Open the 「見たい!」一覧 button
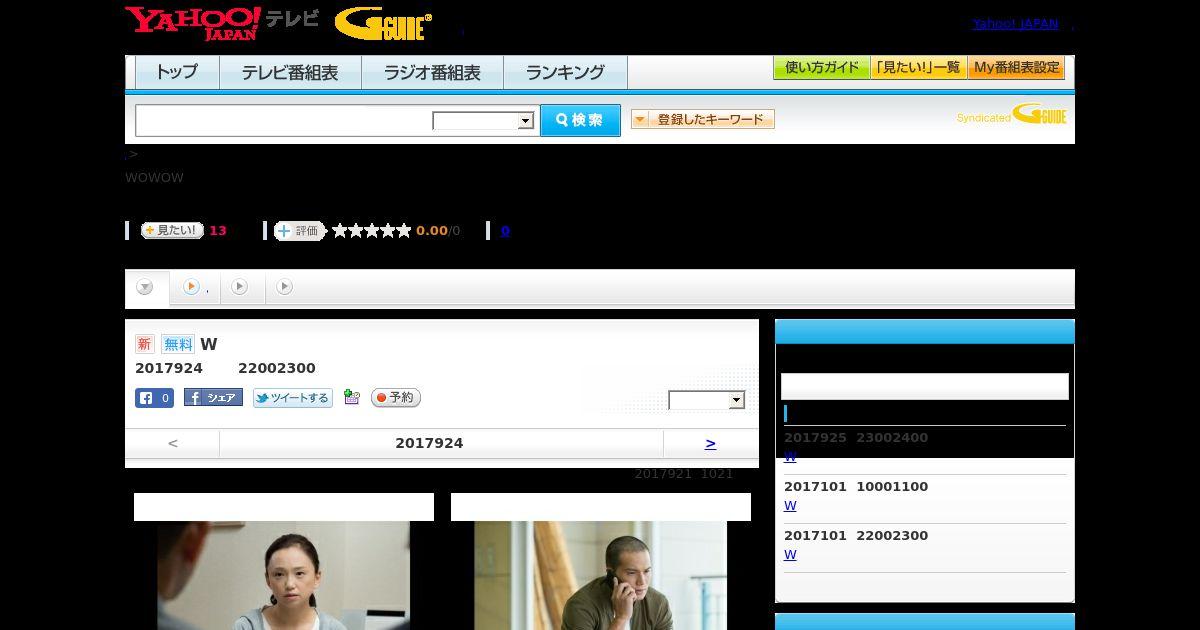The height and width of the screenshot is (630, 1200). click(918, 68)
